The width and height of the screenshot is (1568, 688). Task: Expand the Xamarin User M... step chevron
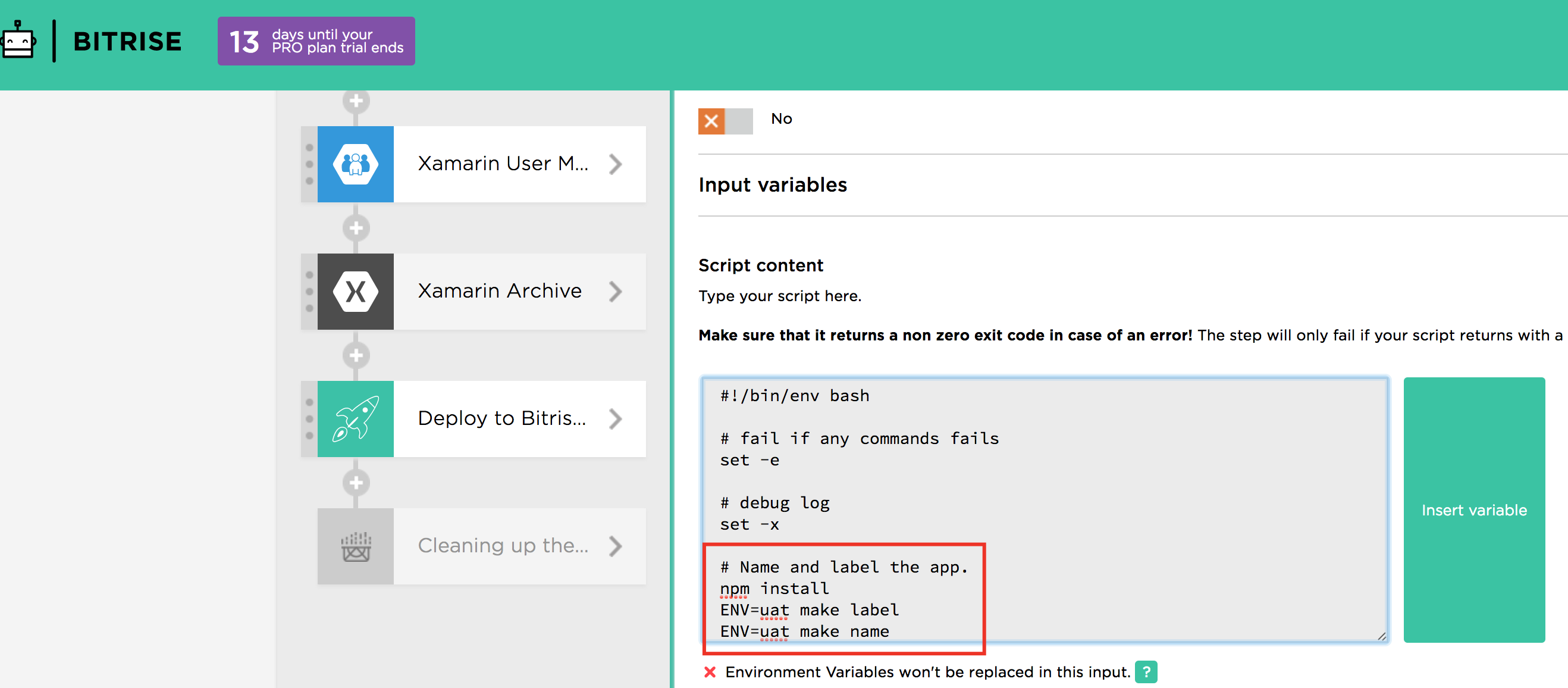(x=616, y=164)
